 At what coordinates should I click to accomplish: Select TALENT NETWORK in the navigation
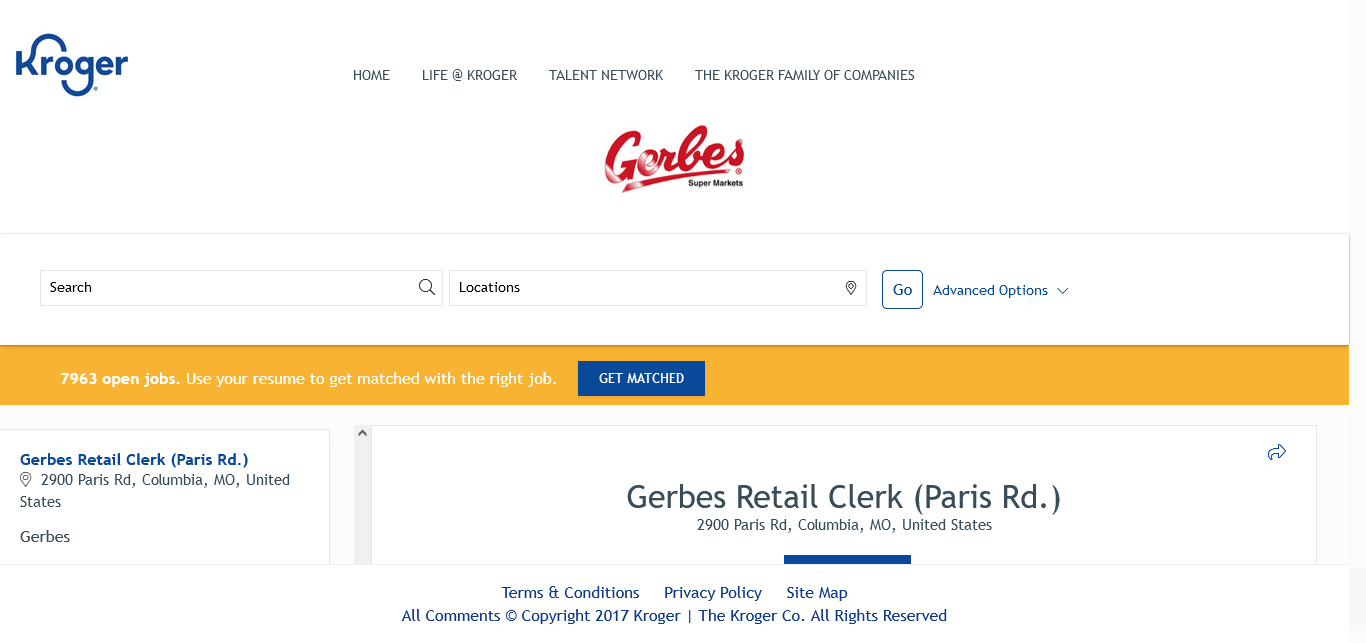point(606,75)
